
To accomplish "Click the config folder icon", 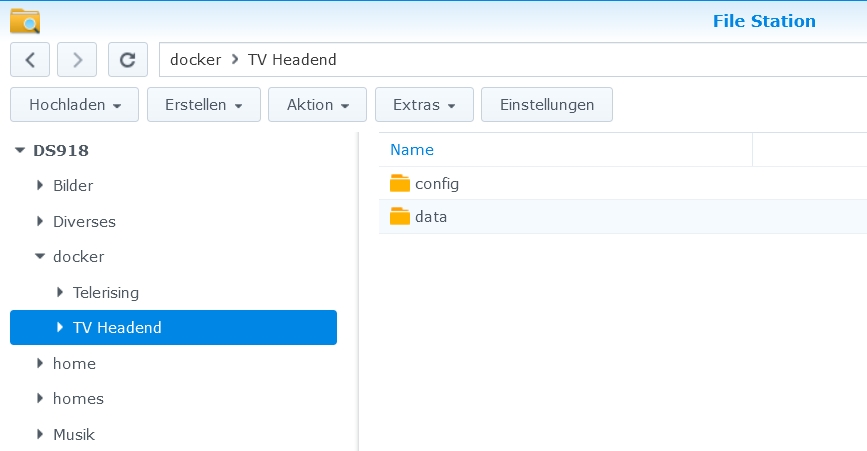I will tap(399, 183).
